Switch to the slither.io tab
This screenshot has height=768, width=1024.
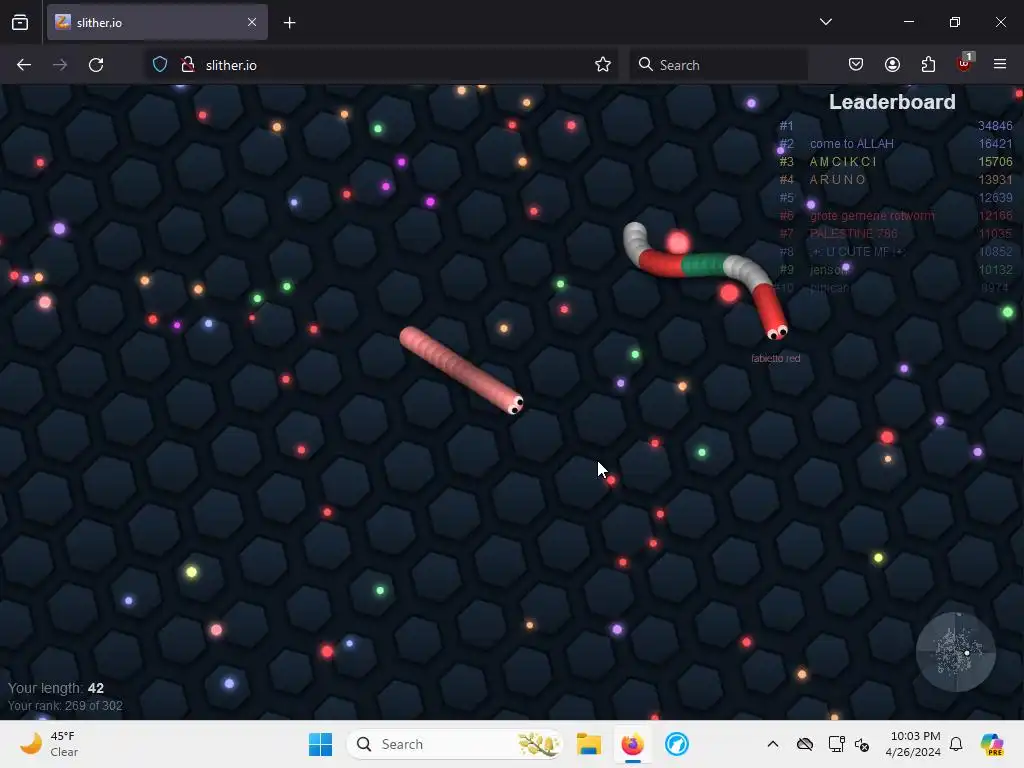coord(157,22)
